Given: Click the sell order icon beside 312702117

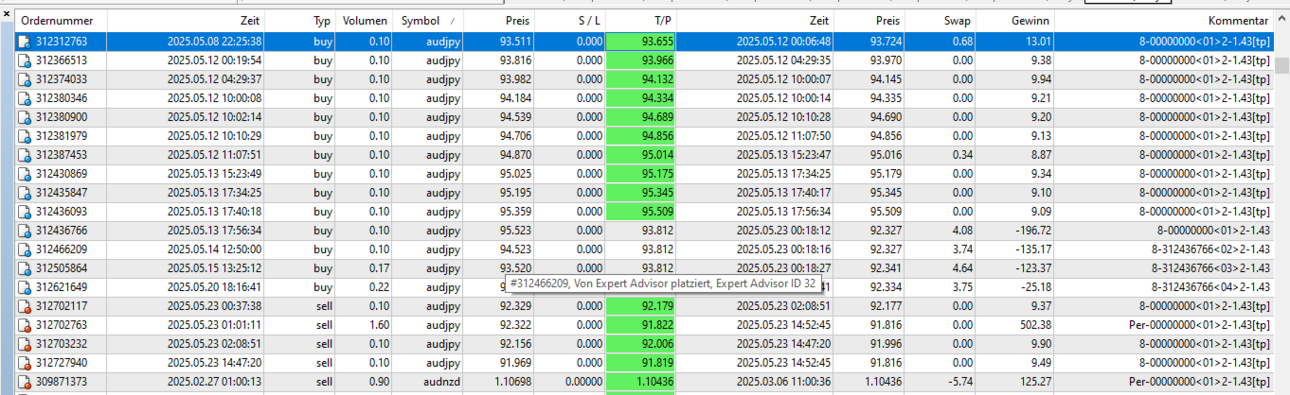Looking at the screenshot, I should (24, 307).
